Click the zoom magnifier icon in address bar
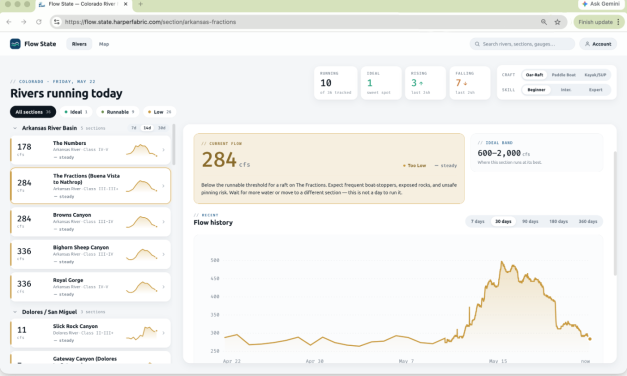627x376 pixels. click(544, 22)
